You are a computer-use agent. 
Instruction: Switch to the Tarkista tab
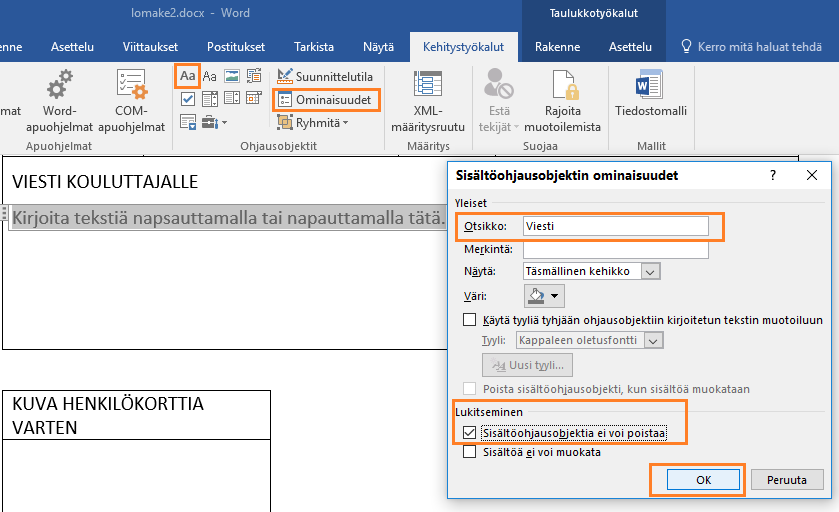[x=314, y=47]
